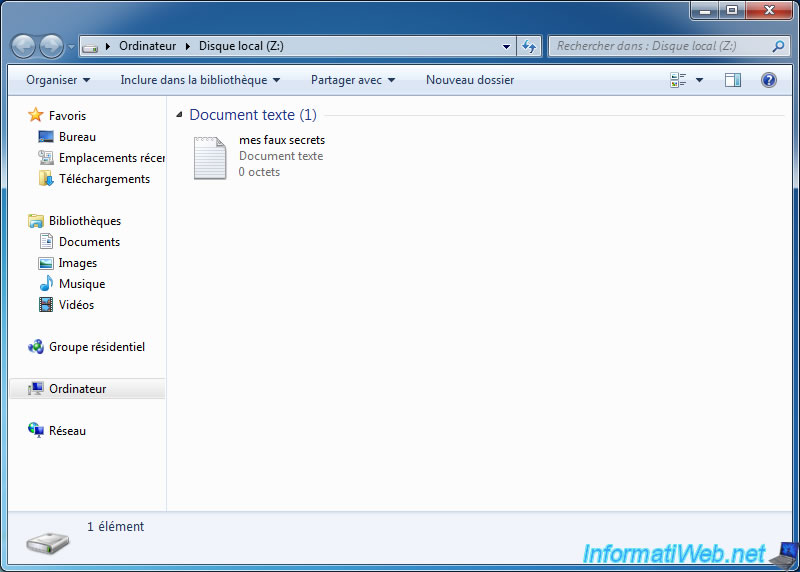
Task: Select Ordinateur in the address breadcrumb
Action: point(147,46)
